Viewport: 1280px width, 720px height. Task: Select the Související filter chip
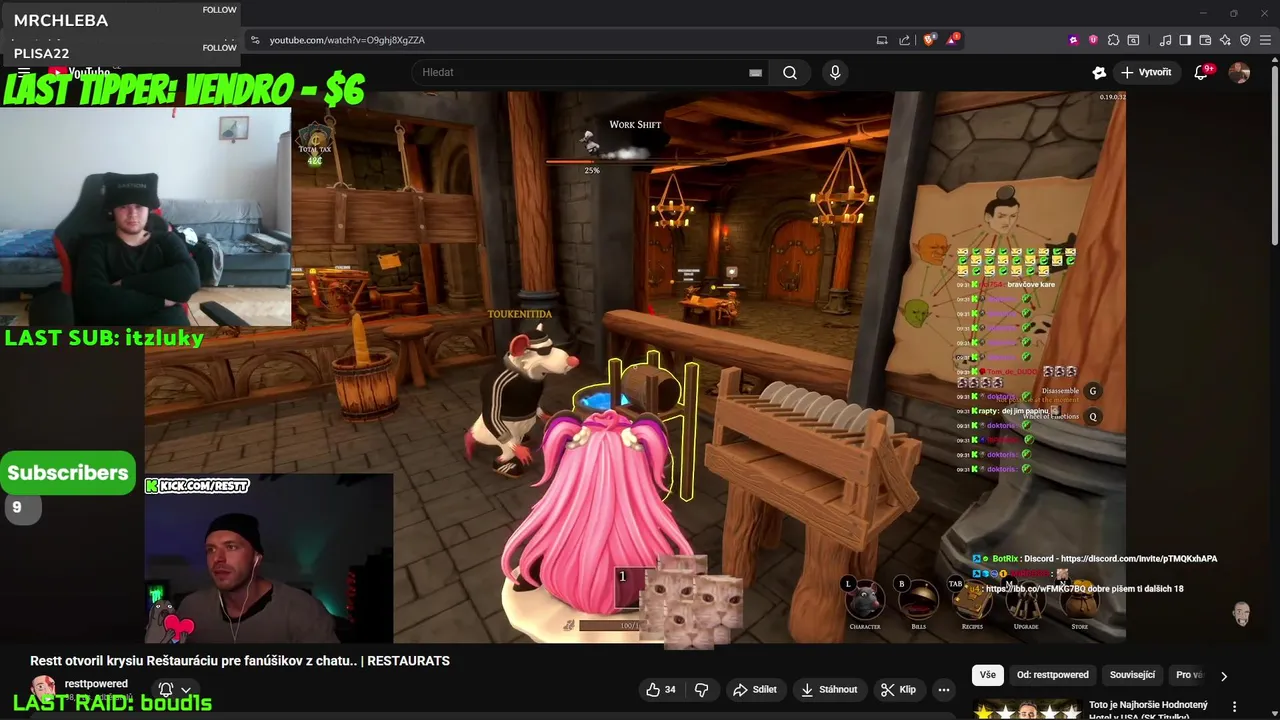point(1132,675)
